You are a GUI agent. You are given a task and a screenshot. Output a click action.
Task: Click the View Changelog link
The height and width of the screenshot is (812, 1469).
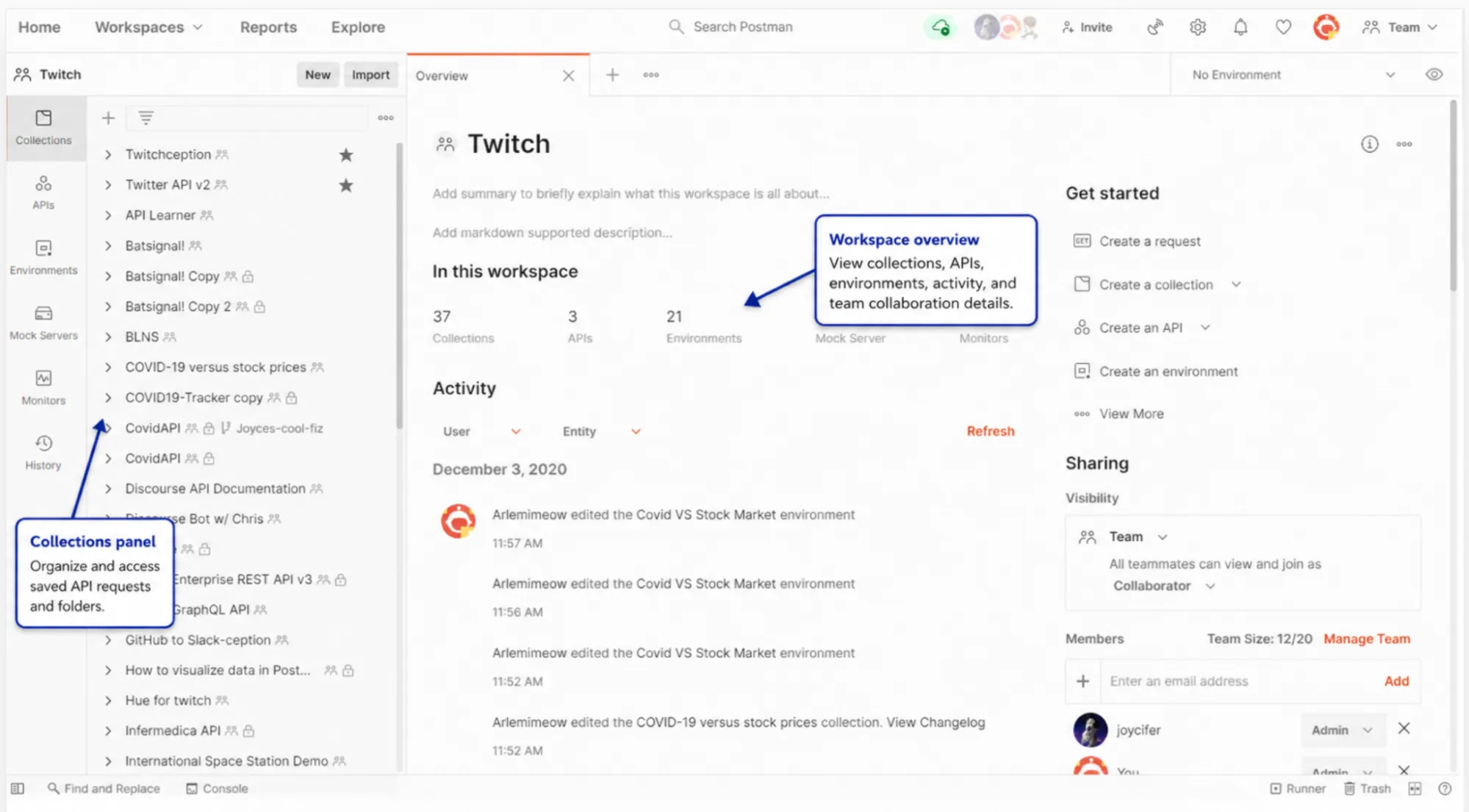pos(935,722)
